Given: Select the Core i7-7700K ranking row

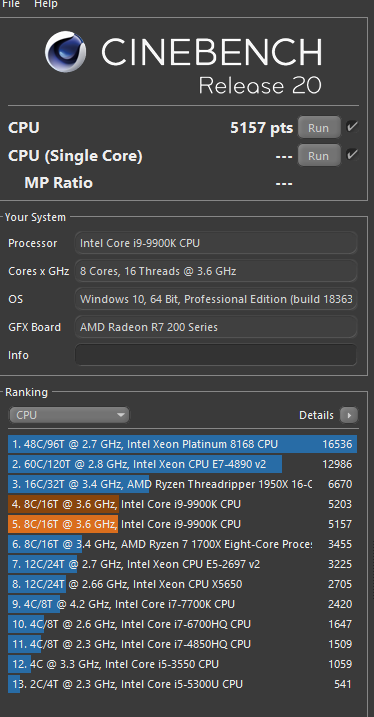Looking at the screenshot, I should pyautogui.click(x=182, y=604).
